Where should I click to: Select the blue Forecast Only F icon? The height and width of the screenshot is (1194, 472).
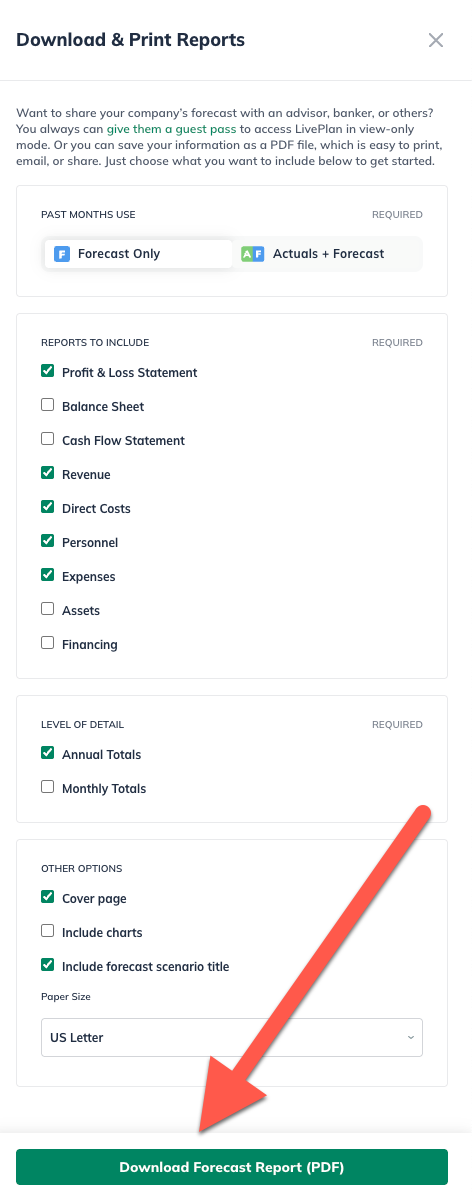pos(62,254)
